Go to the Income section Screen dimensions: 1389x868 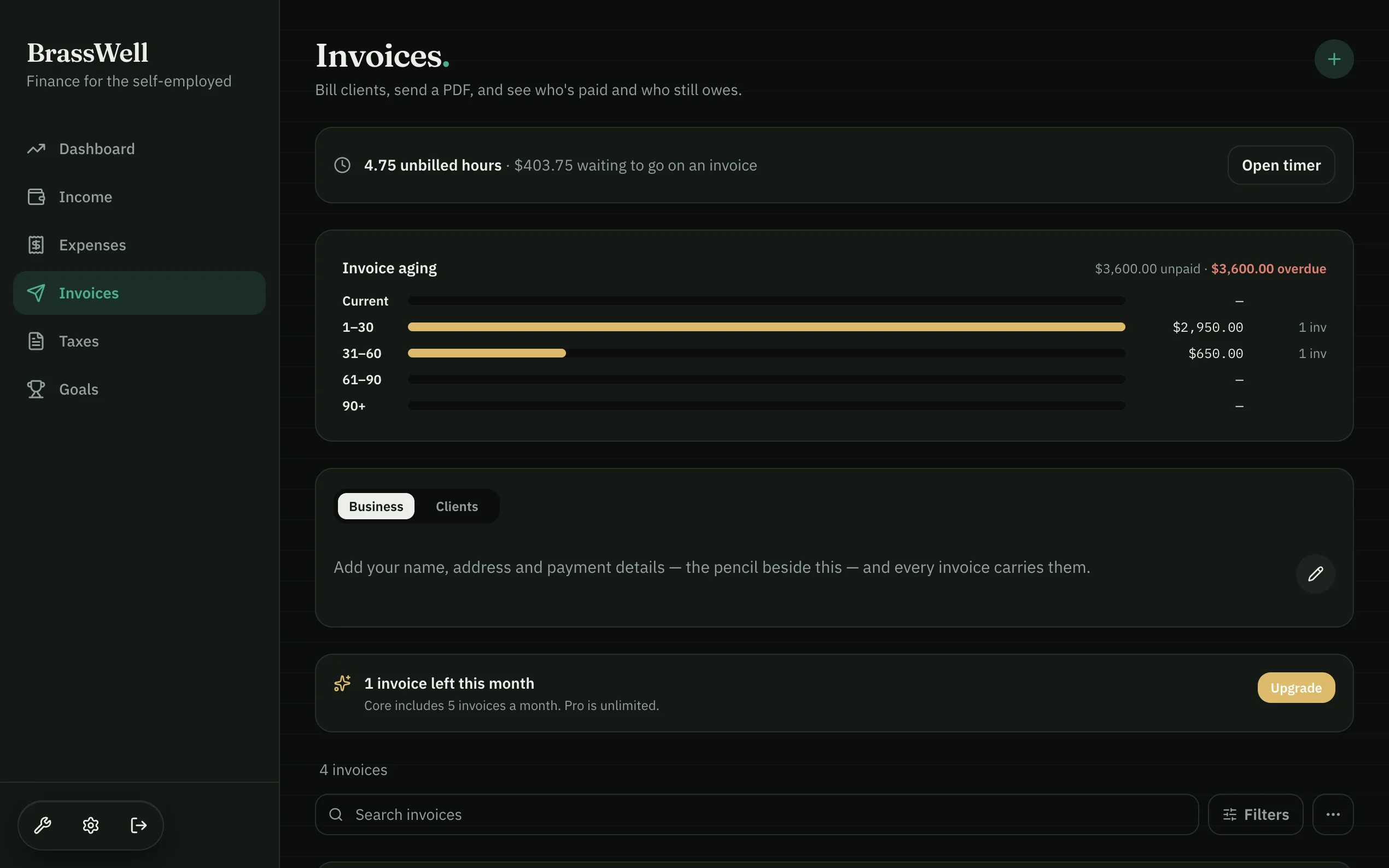pyautogui.click(x=139, y=197)
